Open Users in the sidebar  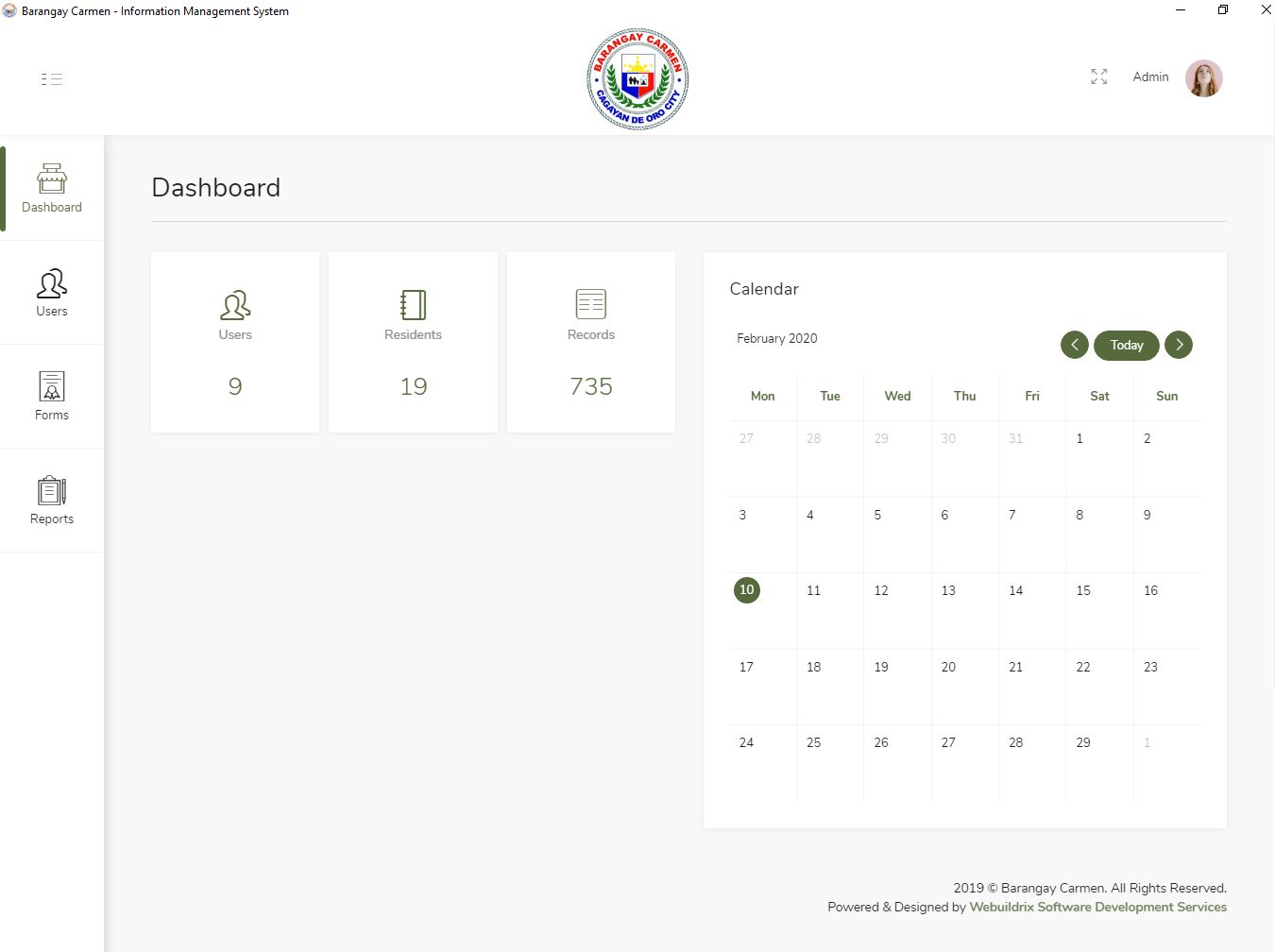click(52, 293)
